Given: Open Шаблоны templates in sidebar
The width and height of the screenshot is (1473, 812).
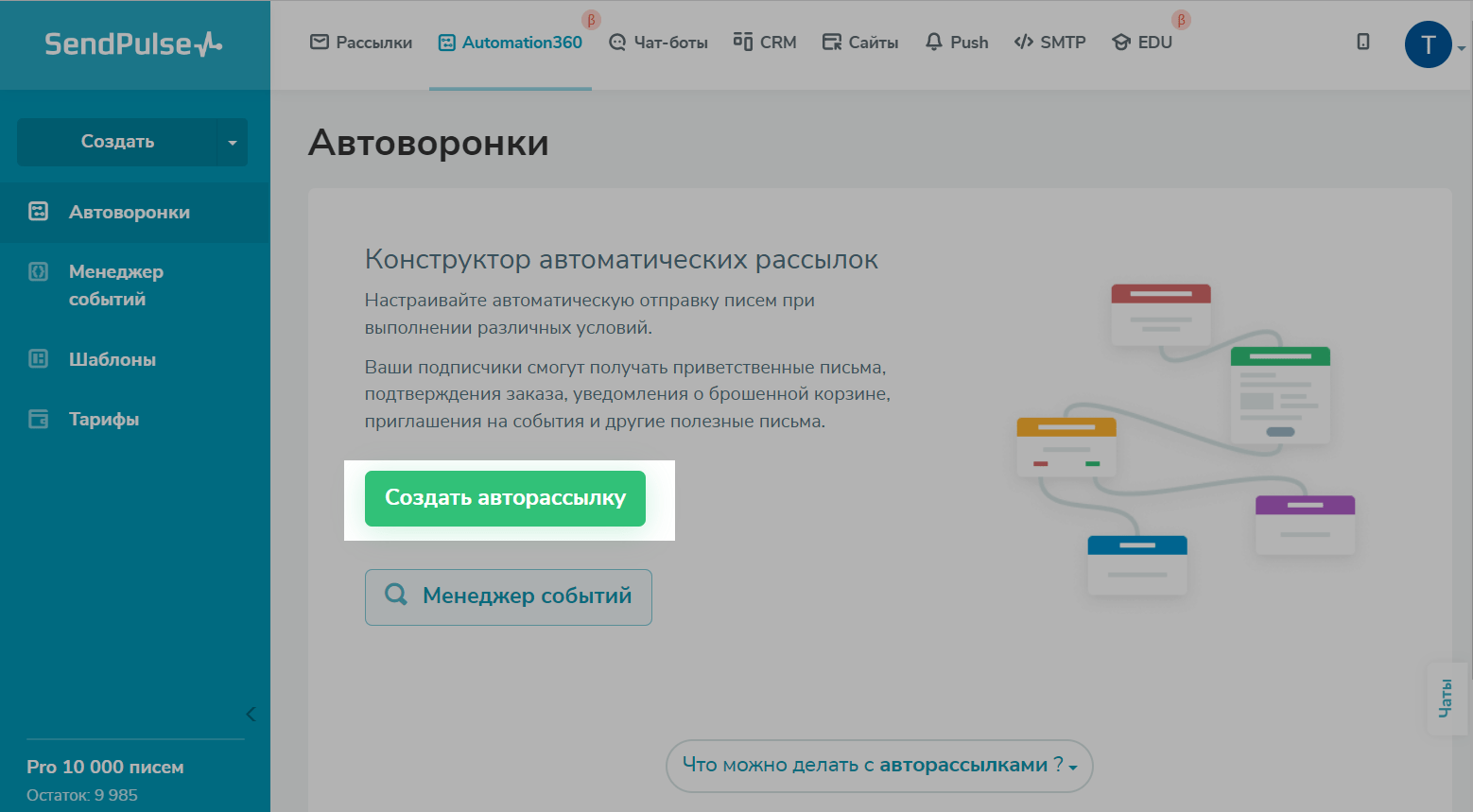Looking at the screenshot, I should (112, 359).
